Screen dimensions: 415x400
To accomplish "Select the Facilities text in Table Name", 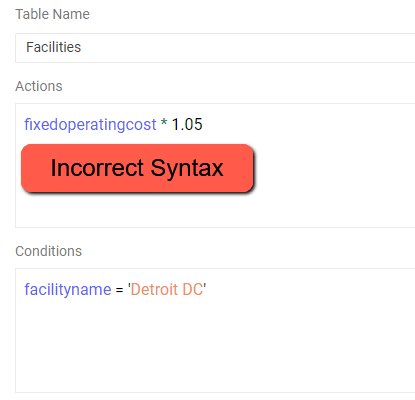I will 54,47.
